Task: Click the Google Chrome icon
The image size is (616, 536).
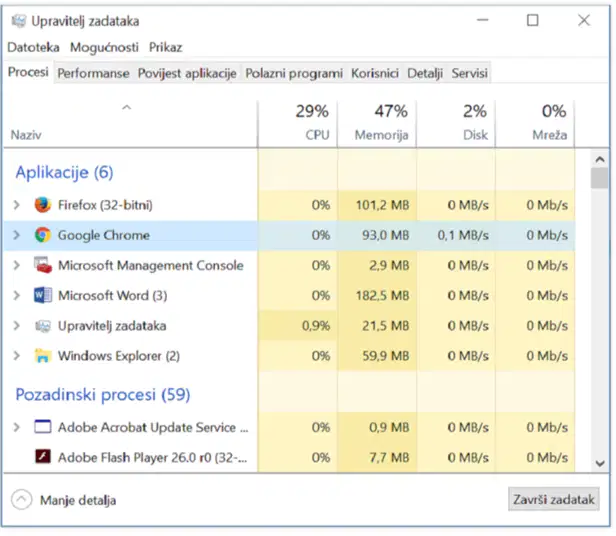Action: [x=42, y=235]
